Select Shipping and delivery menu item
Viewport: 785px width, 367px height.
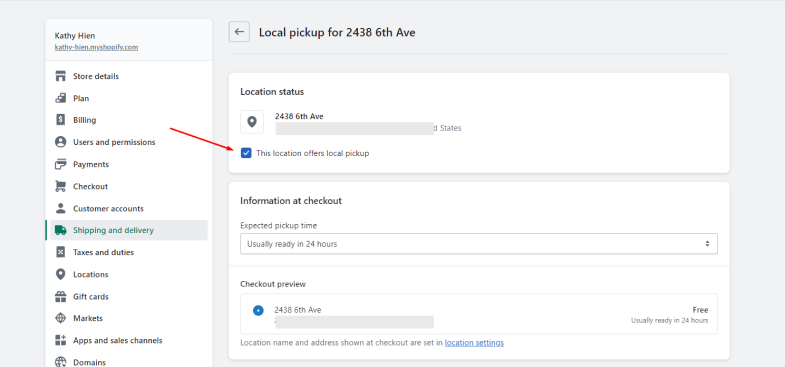(129, 230)
